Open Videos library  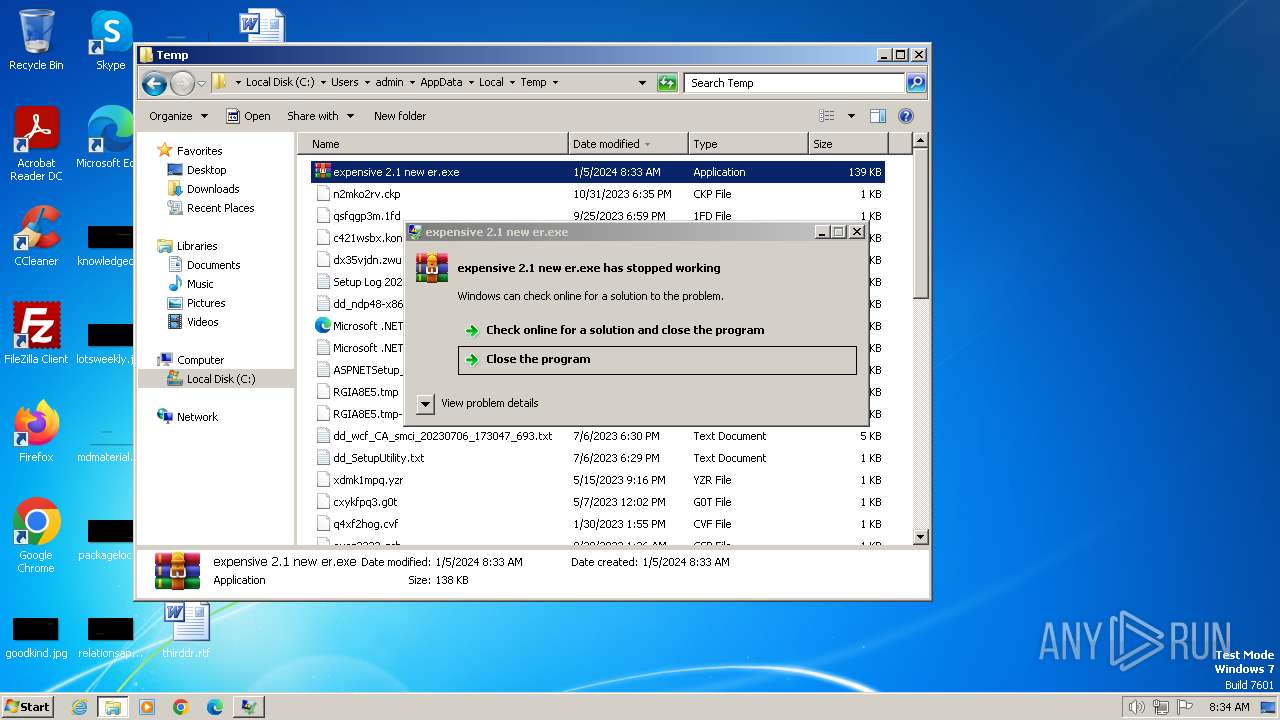point(202,322)
